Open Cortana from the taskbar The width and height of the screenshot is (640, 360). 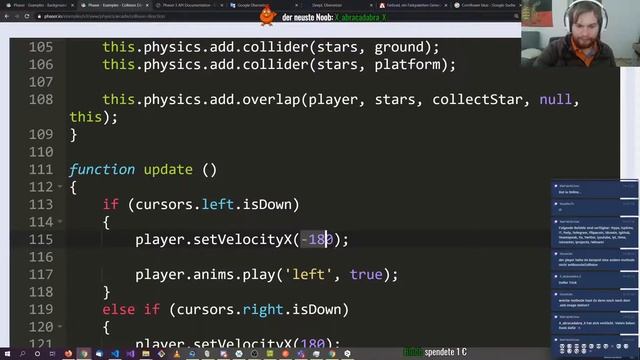click(37, 353)
